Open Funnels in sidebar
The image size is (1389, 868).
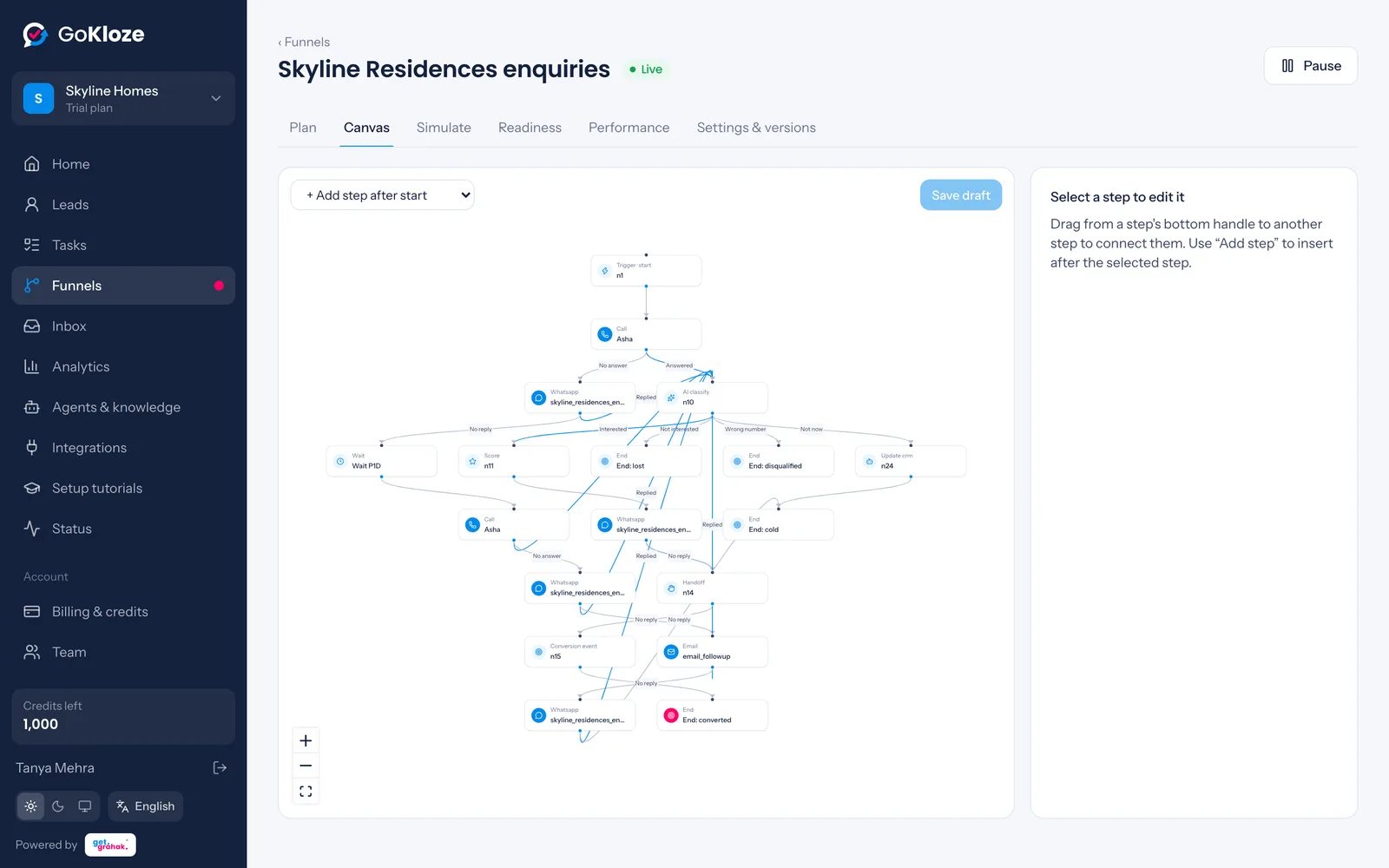pyautogui.click(x=123, y=286)
